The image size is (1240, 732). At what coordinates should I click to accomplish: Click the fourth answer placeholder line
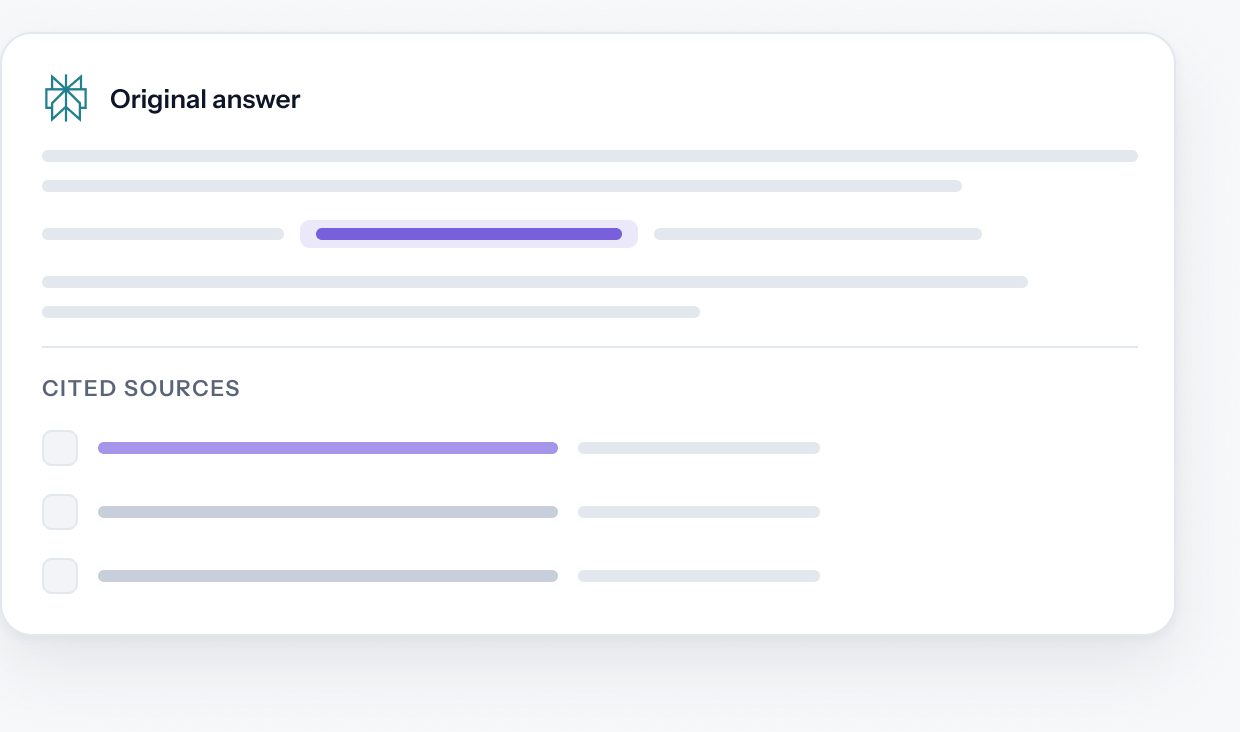click(x=535, y=282)
